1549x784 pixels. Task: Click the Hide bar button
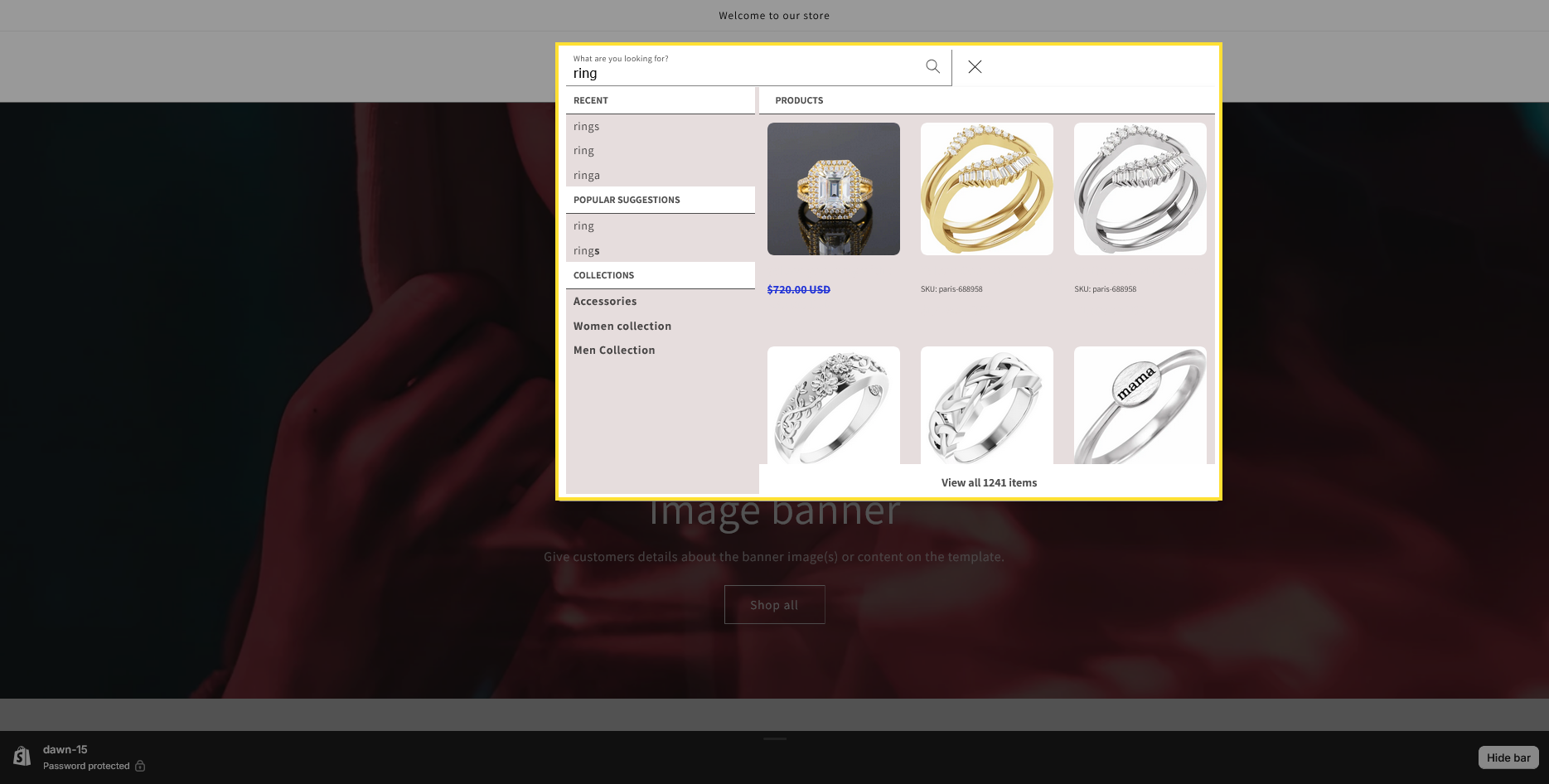(1508, 757)
